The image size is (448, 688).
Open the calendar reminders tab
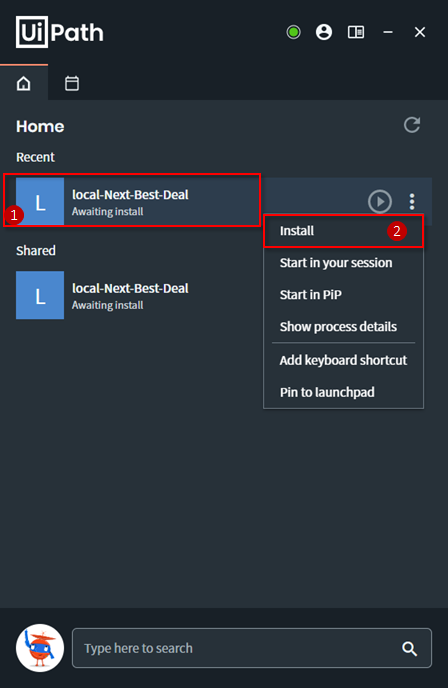pos(72,83)
